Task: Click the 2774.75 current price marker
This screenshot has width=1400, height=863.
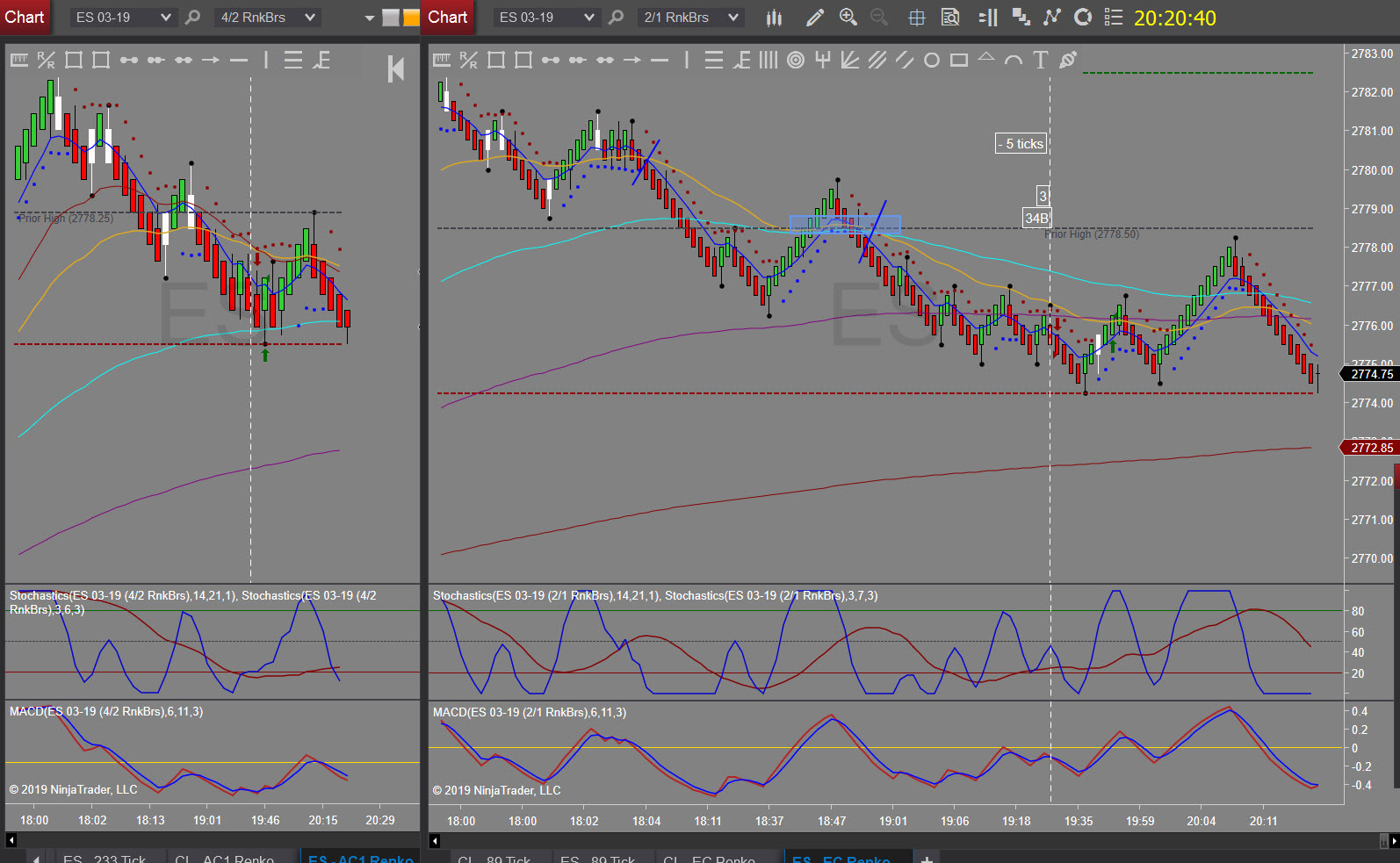Action: point(1369,374)
